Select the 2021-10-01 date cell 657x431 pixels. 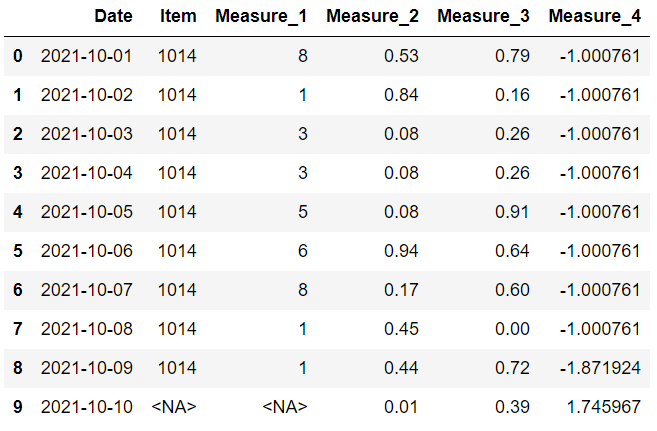click(86, 56)
